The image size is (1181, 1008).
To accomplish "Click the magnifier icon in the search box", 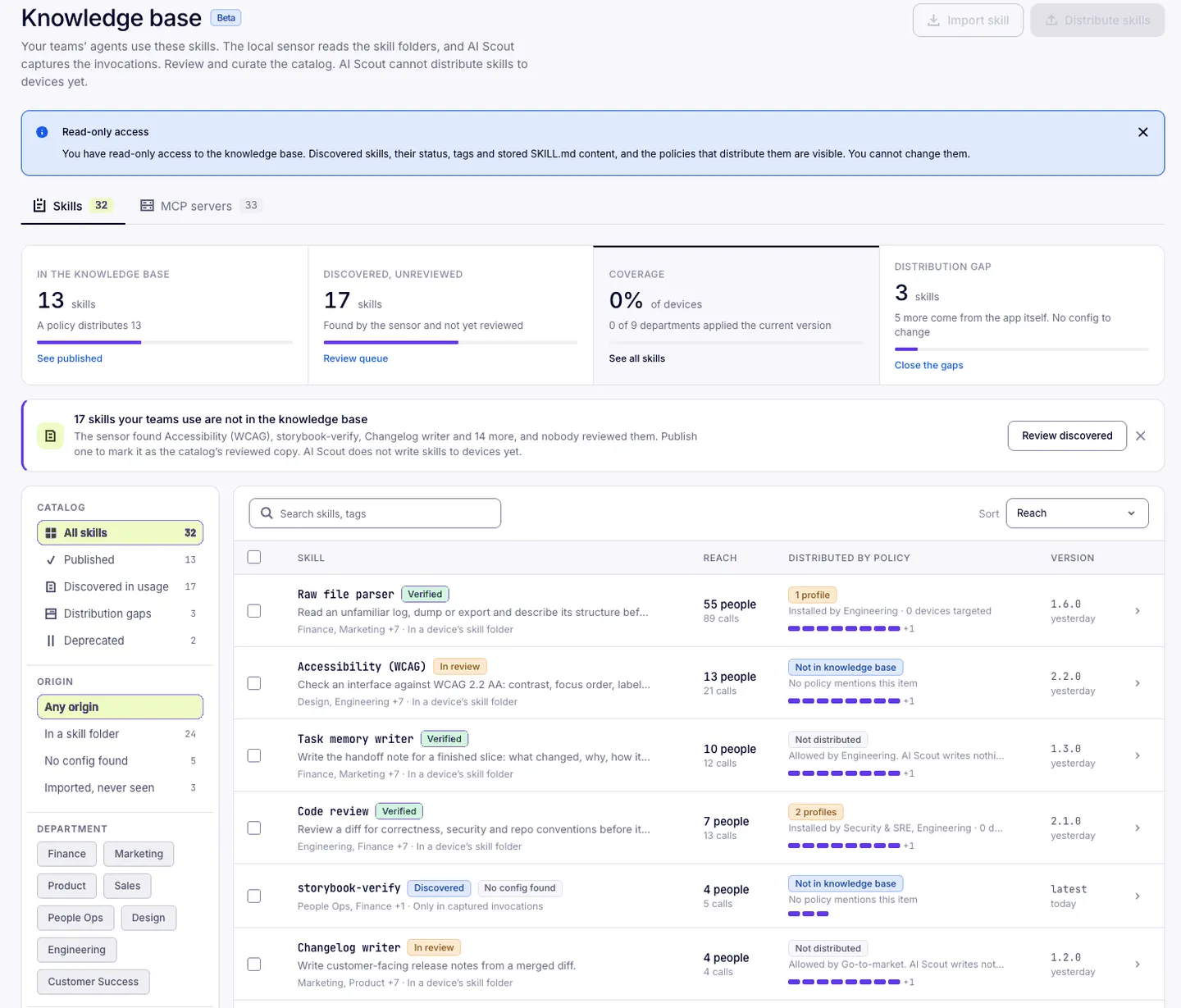I will tap(267, 513).
